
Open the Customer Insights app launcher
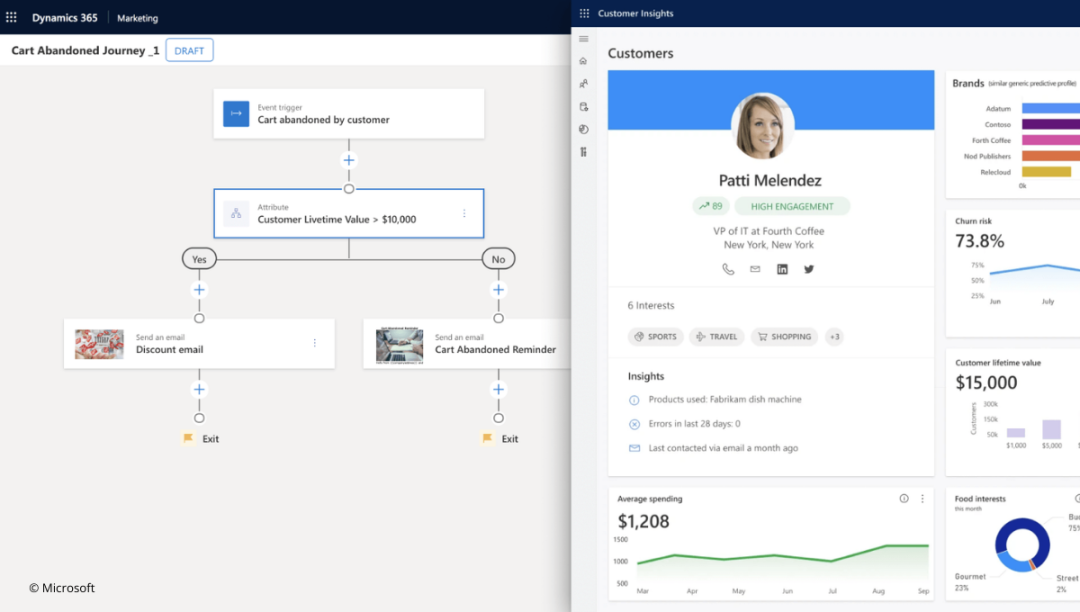tap(584, 13)
